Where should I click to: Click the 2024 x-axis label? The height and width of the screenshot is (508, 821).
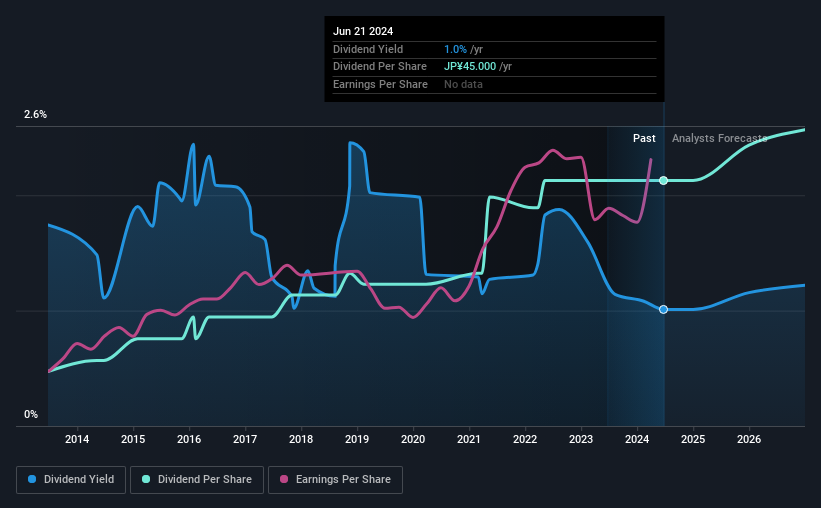coord(637,439)
